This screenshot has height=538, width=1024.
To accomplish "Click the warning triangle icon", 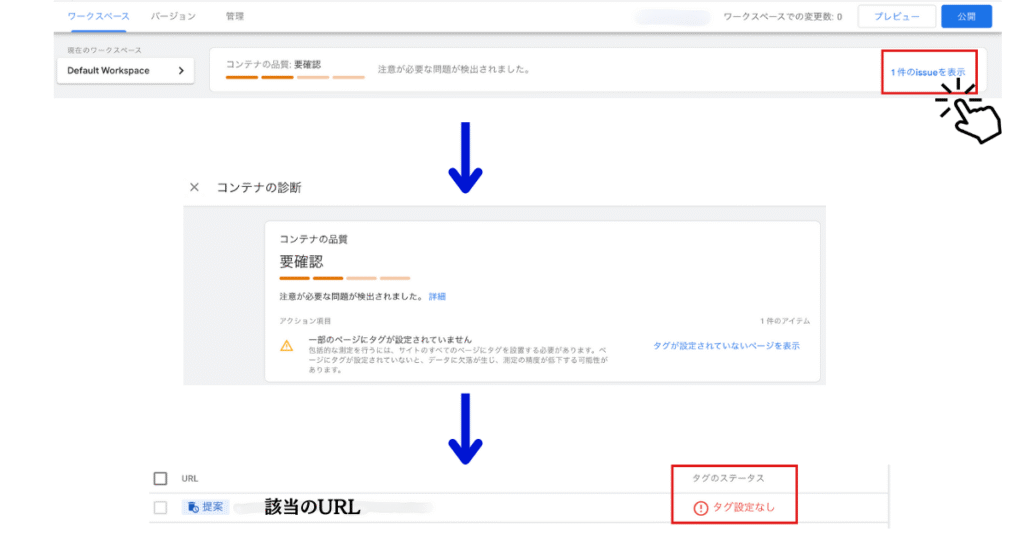I will pyautogui.click(x=287, y=345).
